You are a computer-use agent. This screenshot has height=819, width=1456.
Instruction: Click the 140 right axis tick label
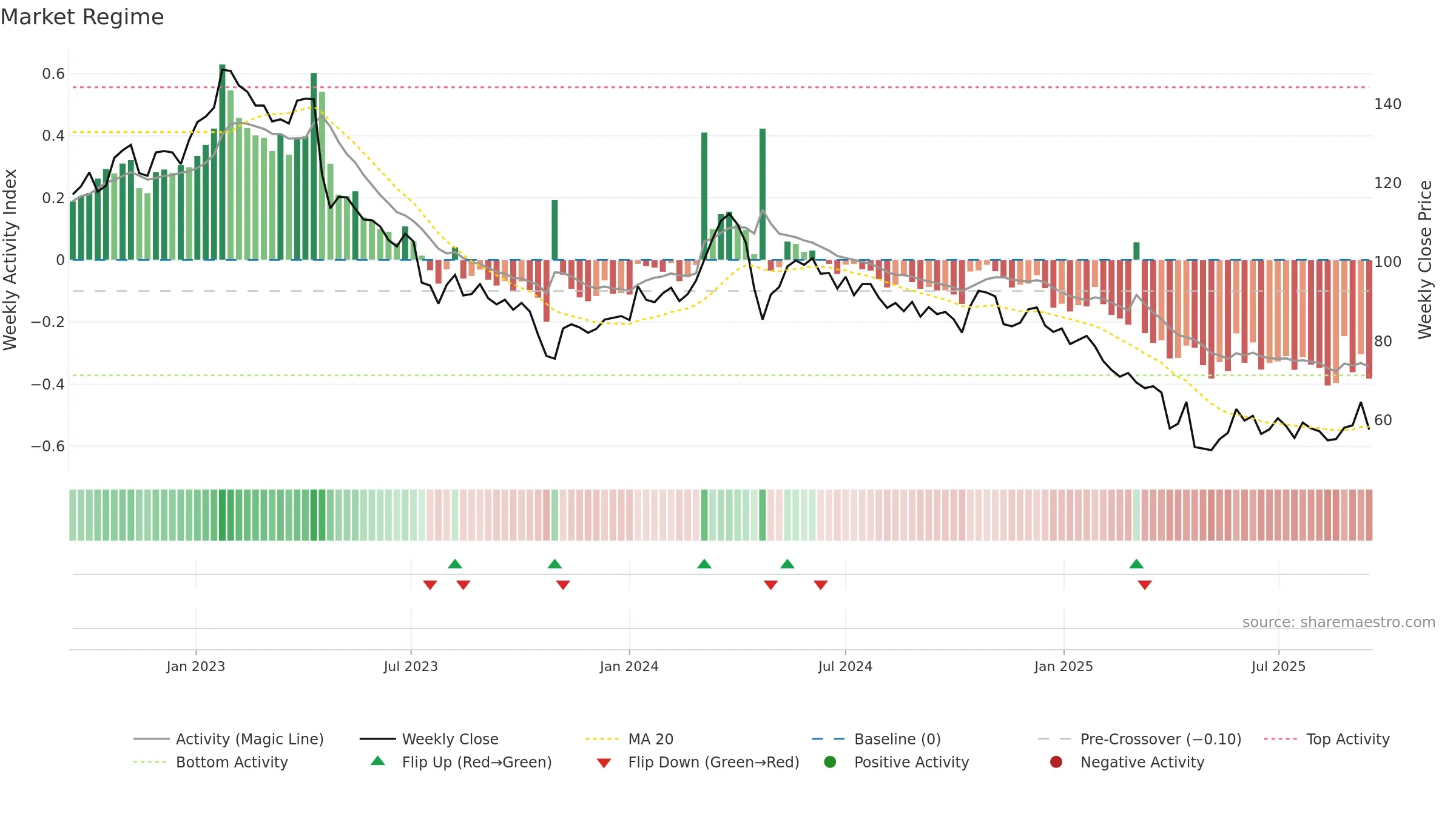coord(1388,104)
